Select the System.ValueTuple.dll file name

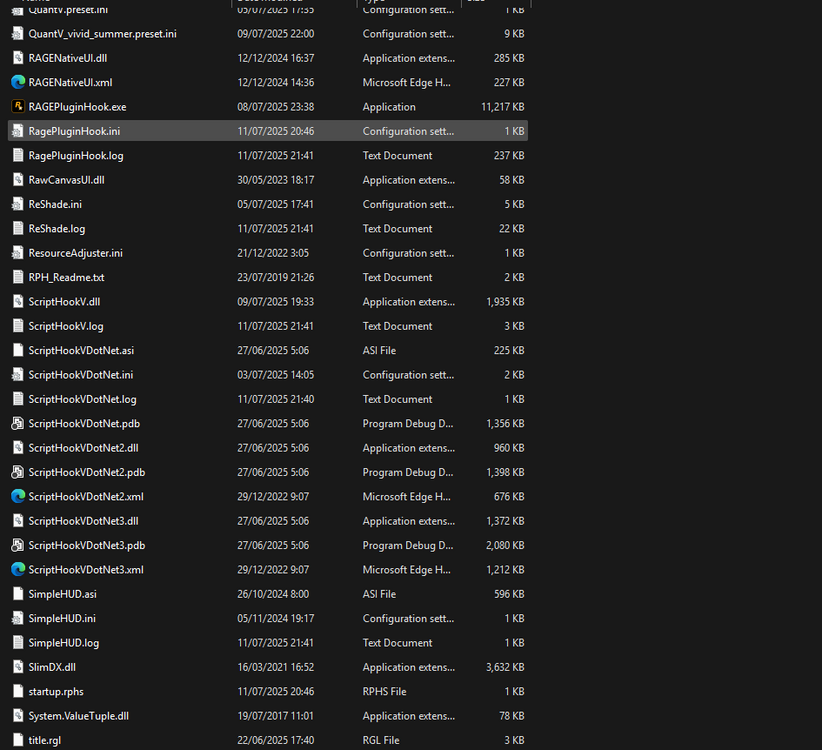79,716
